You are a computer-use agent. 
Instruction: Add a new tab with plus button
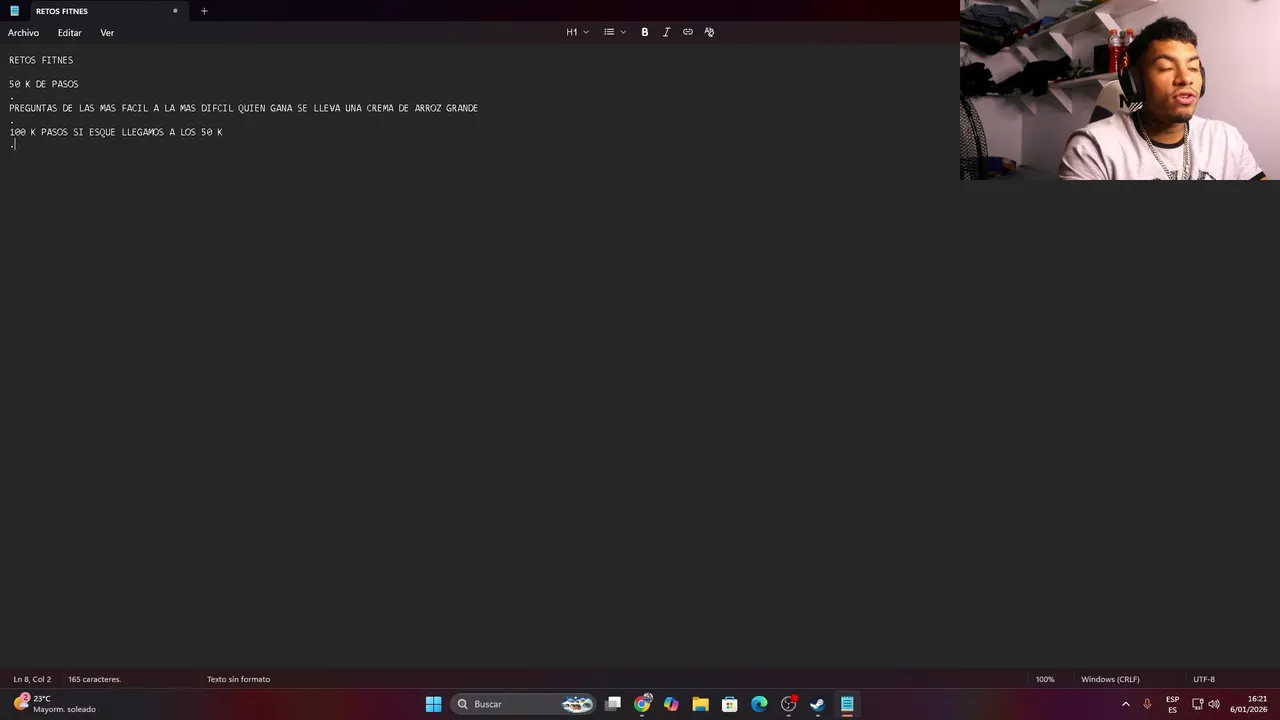204,11
